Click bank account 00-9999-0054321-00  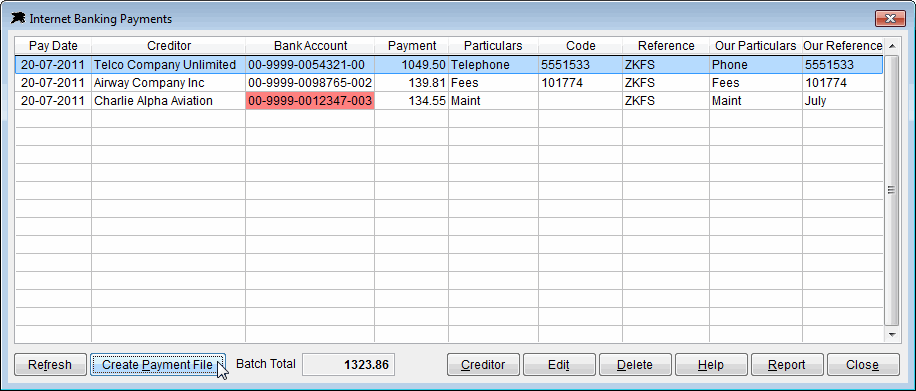[310, 65]
